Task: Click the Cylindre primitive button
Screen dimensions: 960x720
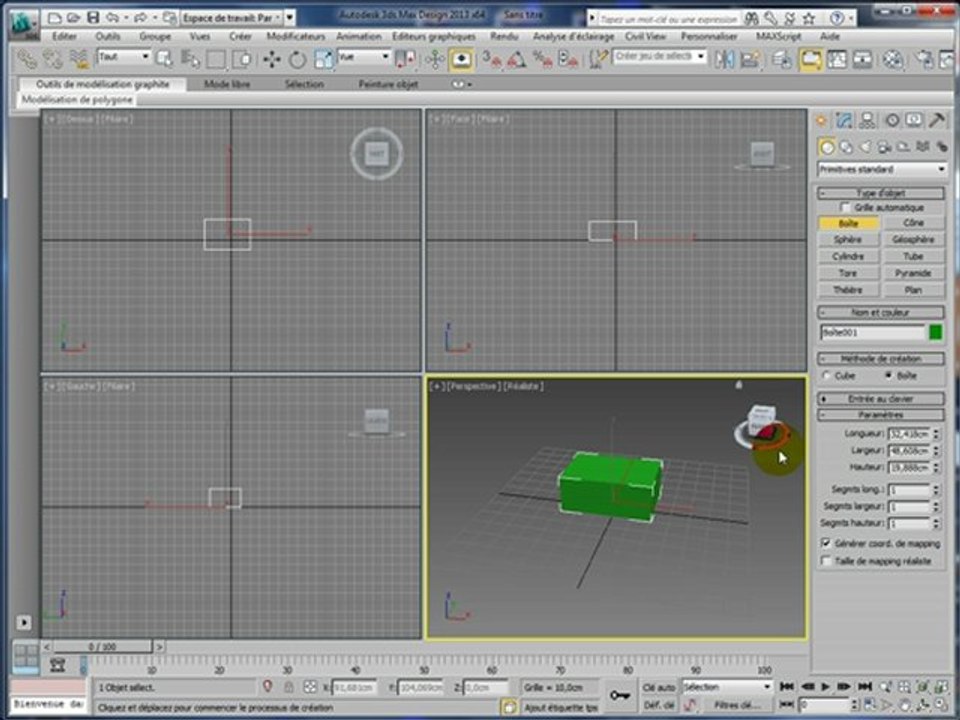Action: click(x=848, y=256)
